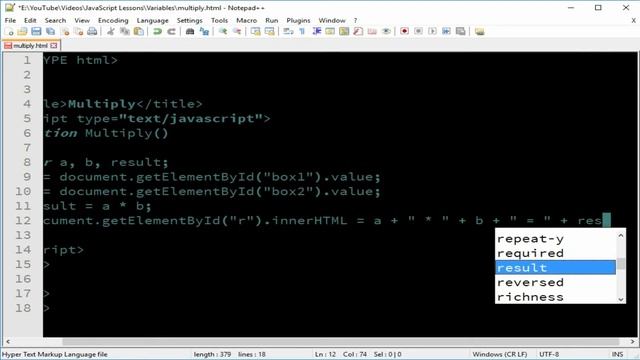This screenshot has height=360, width=640.
Task: Click the Synchronize Horizontal Scrolling icon
Action: [x=269, y=31]
